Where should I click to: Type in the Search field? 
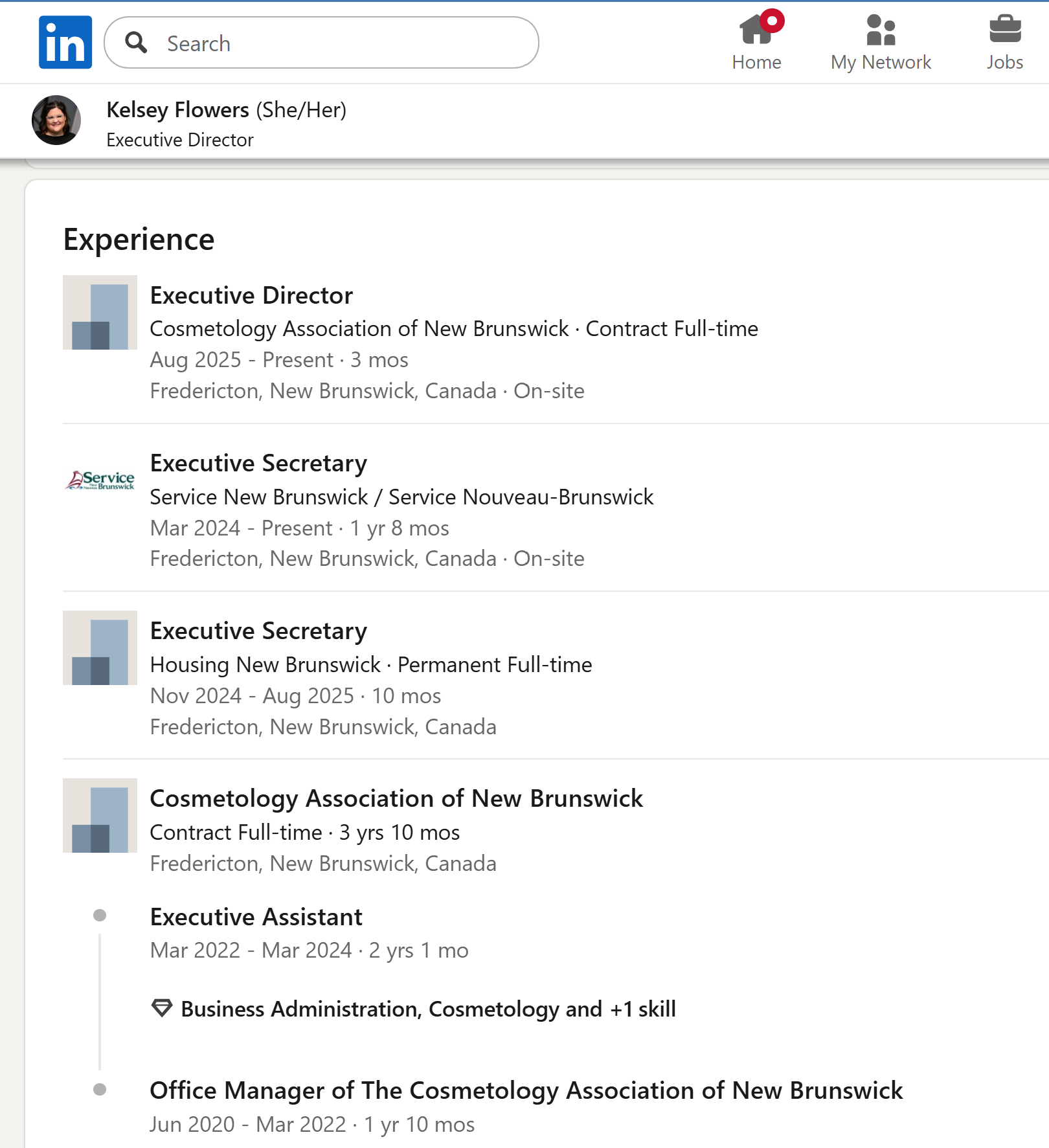click(x=343, y=43)
